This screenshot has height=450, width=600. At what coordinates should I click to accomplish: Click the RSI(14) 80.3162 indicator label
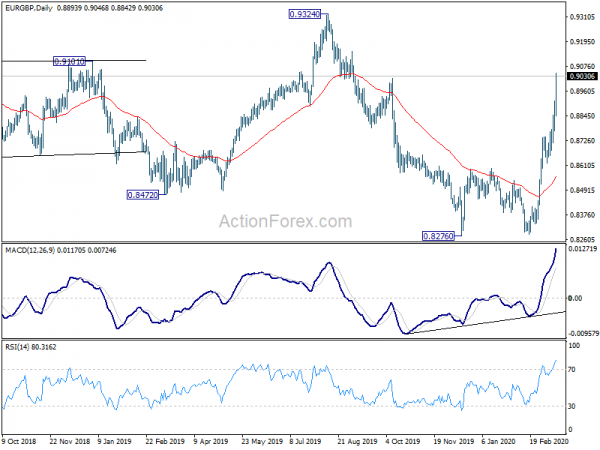click(x=31, y=347)
